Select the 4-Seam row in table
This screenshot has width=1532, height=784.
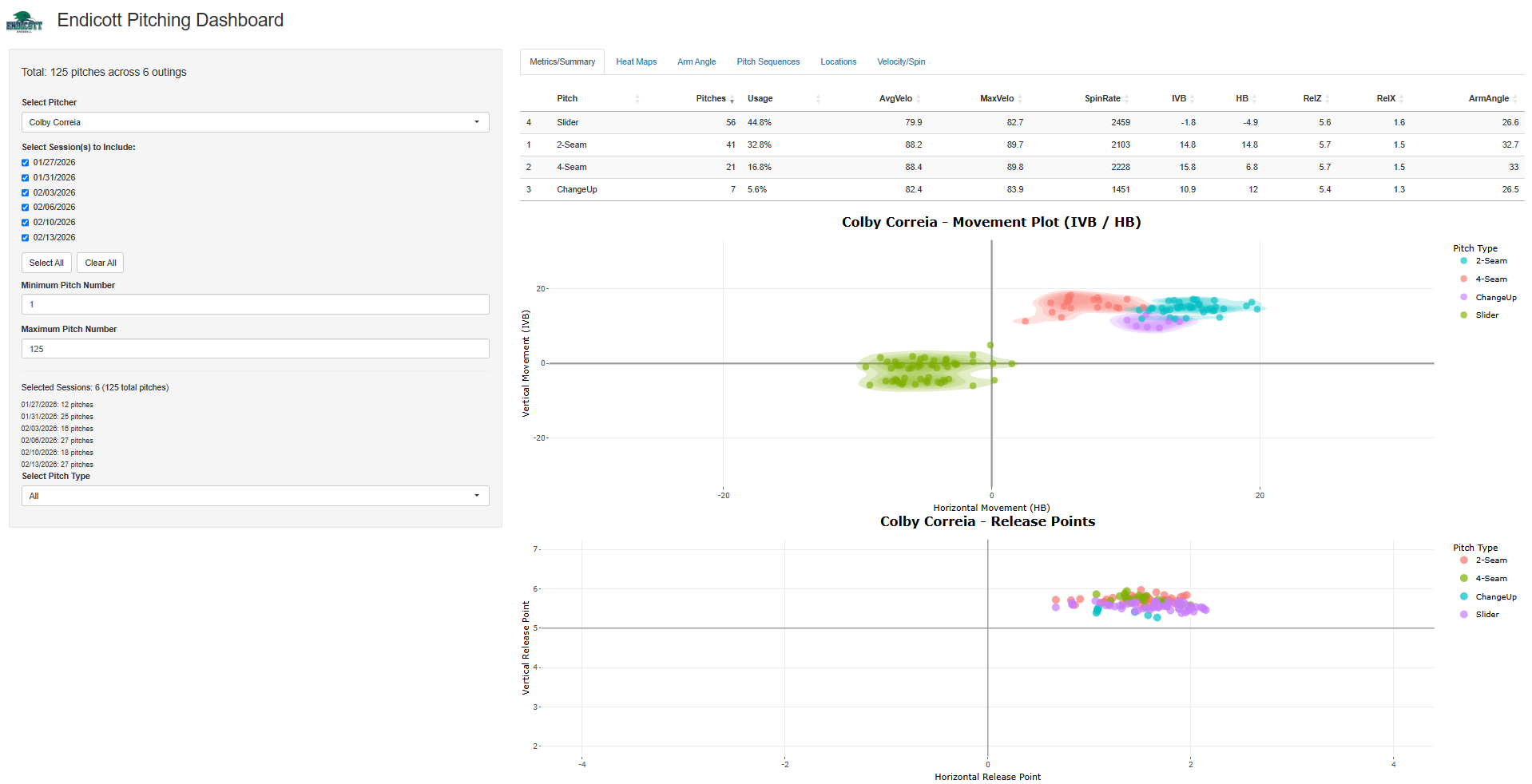click(x=1022, y=167)
